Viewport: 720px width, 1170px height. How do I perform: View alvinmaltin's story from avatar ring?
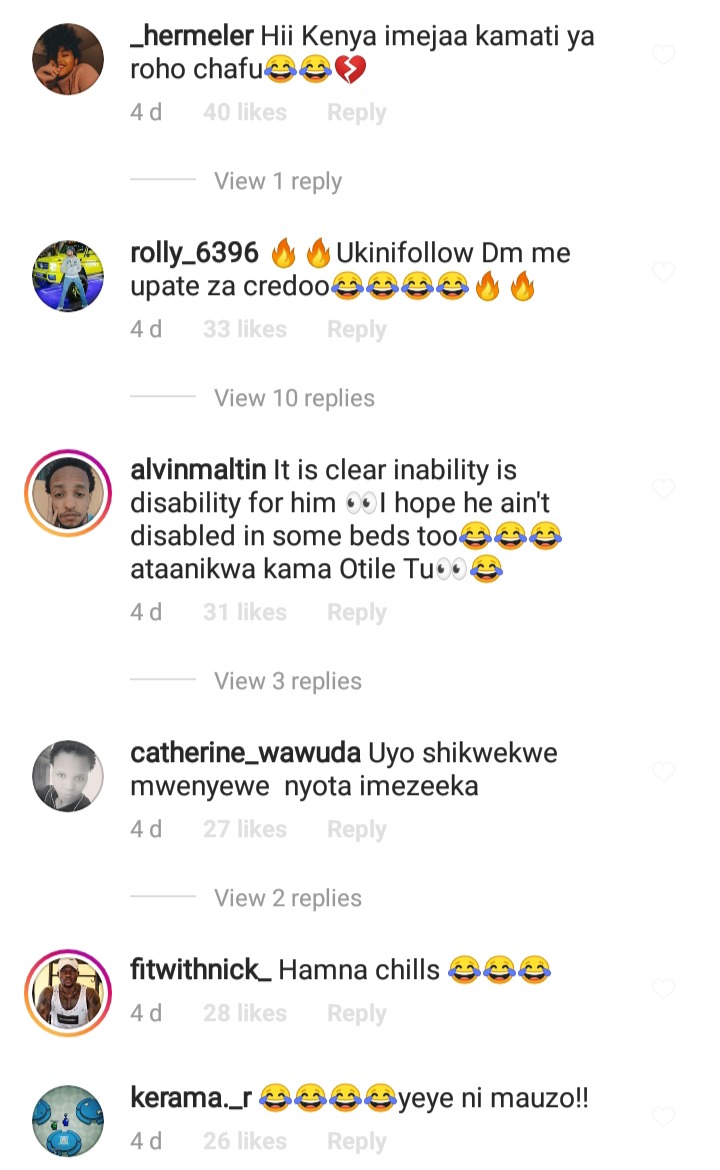pyautogui.click(x=68, y=492)
